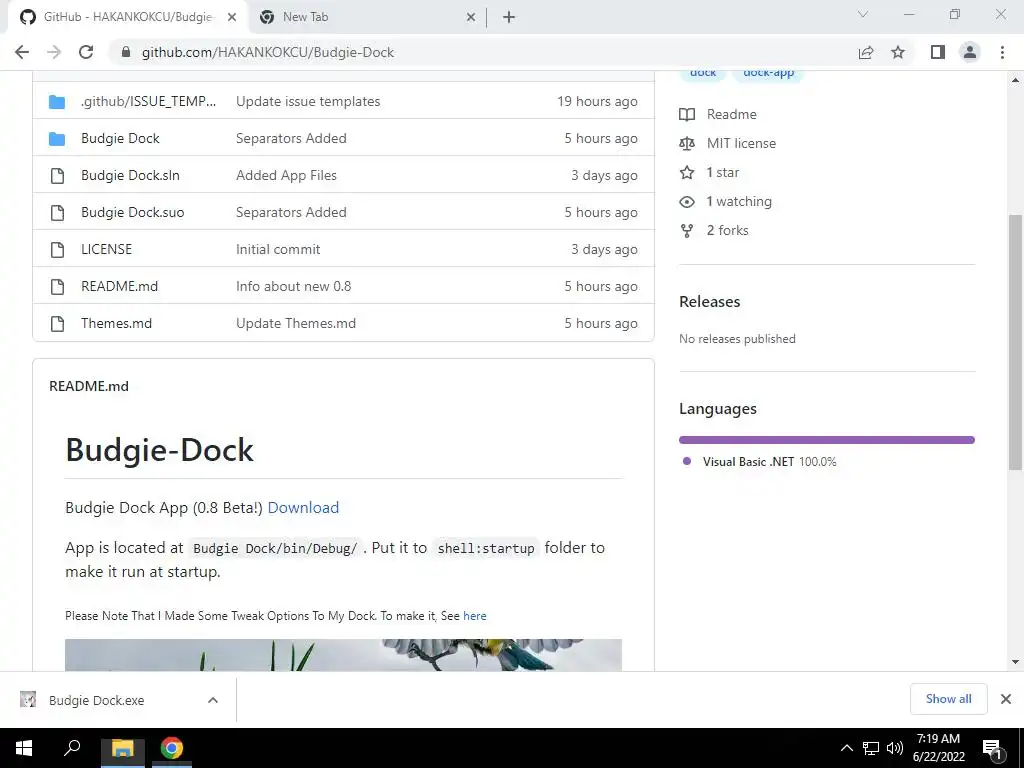Click the volume speaker tray icon
This screenshot has height=768, width=1024.
coord(895,748)
